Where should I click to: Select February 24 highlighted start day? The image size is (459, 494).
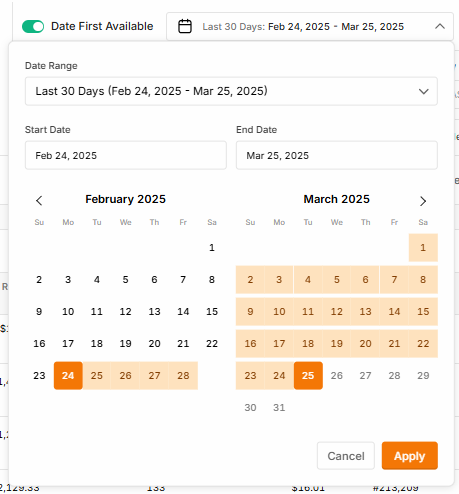(68, 376)
